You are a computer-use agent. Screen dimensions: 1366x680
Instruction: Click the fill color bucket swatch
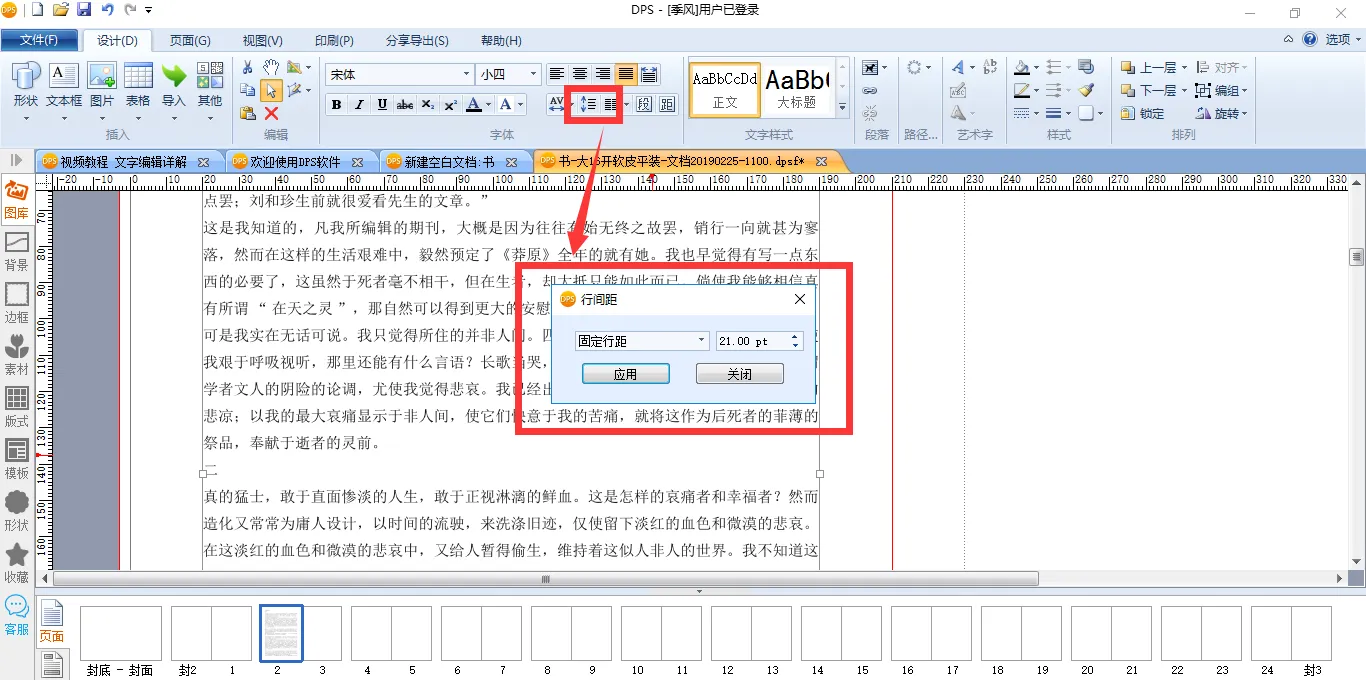click(1021, 67)
